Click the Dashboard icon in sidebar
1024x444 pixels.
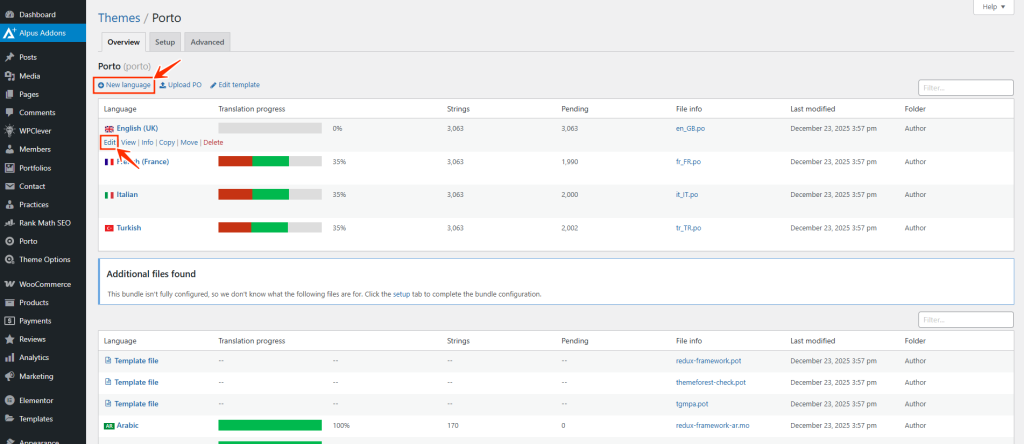9,15
